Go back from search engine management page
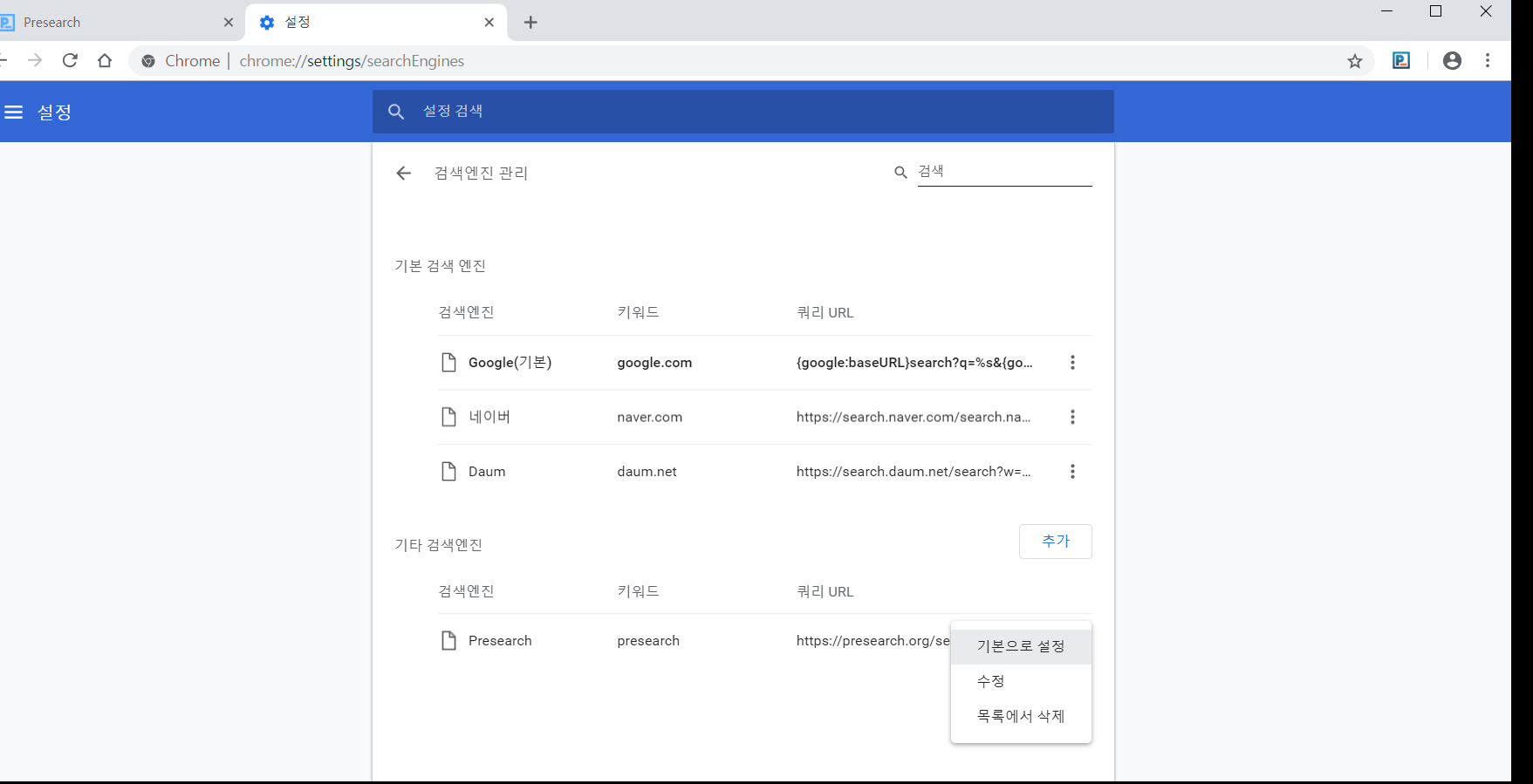The image size is (1533, 784). point(403,174)
